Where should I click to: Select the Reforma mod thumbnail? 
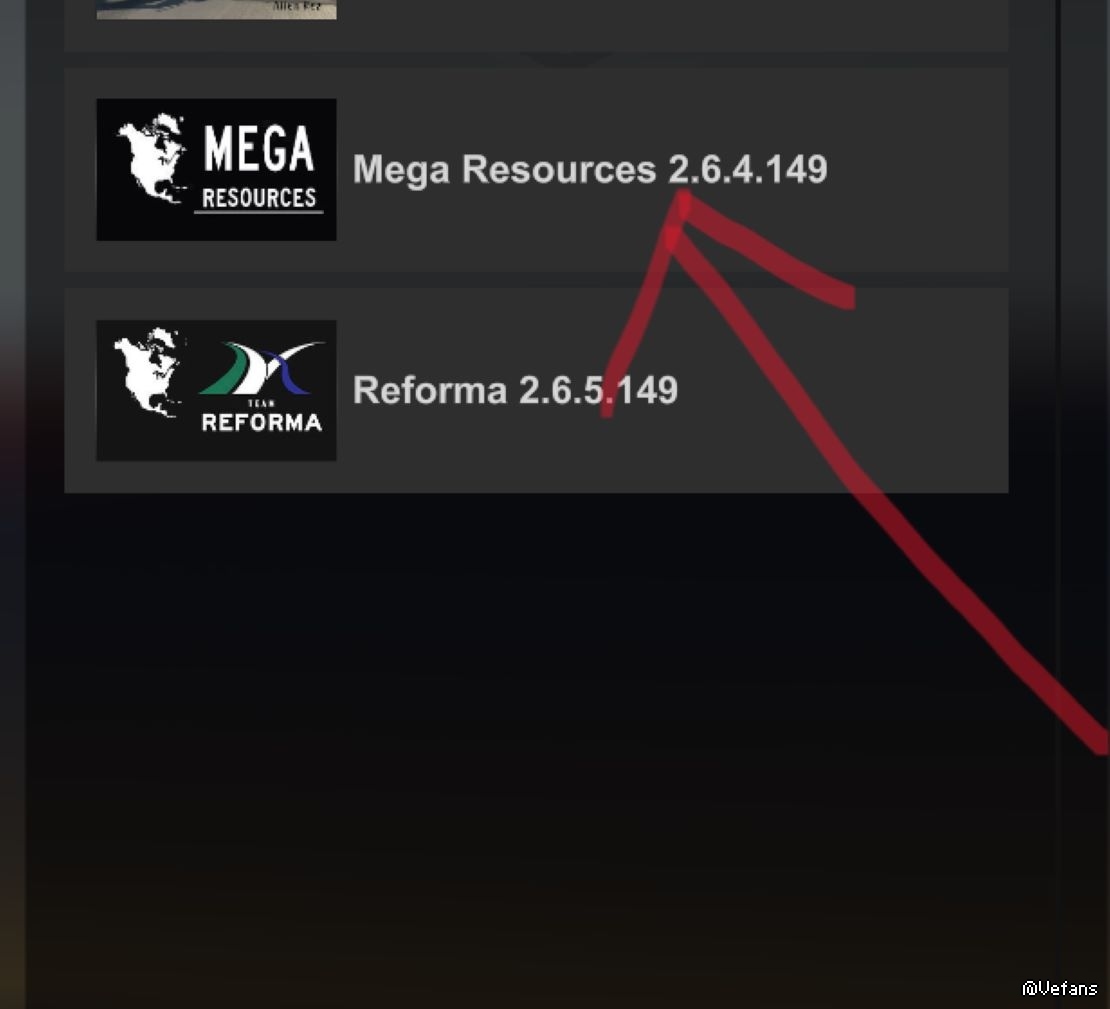point(216,390)
